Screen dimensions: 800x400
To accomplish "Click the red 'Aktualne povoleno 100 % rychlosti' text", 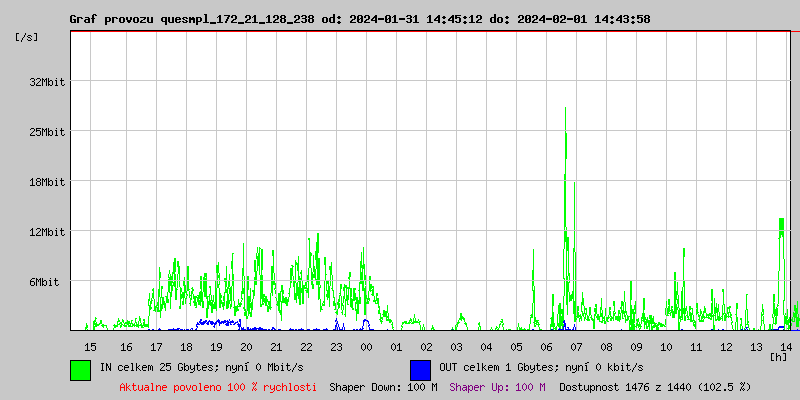I will coord(218,387).
